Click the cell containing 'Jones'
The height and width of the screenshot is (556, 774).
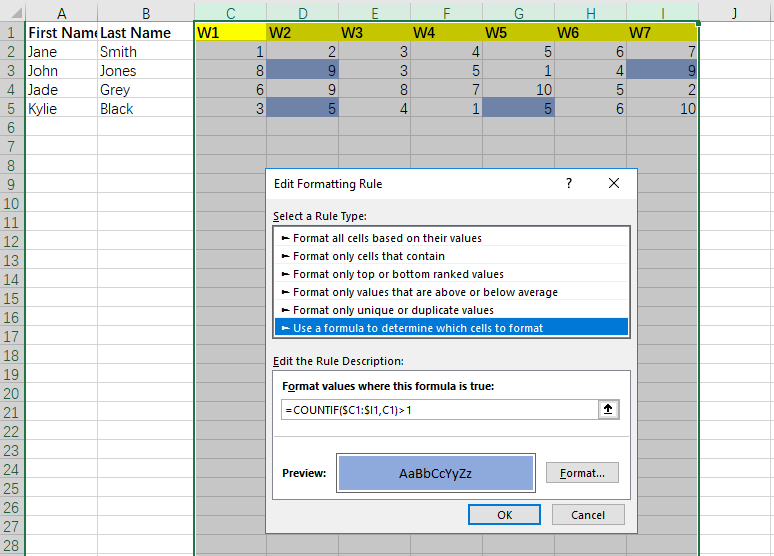click(x=146, y=71)
